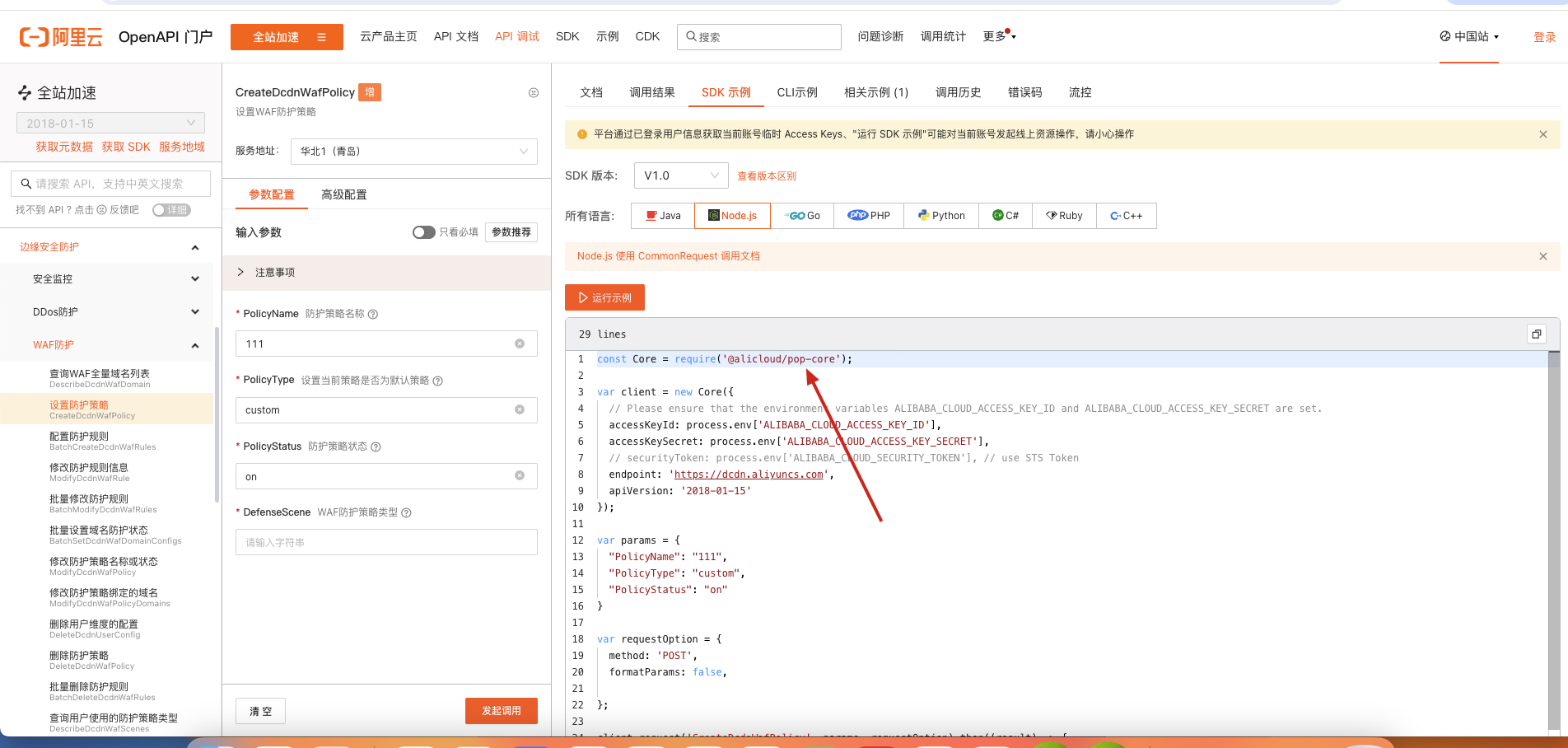Select the PHP language option
1568x748 pixels.
(869, 216)
